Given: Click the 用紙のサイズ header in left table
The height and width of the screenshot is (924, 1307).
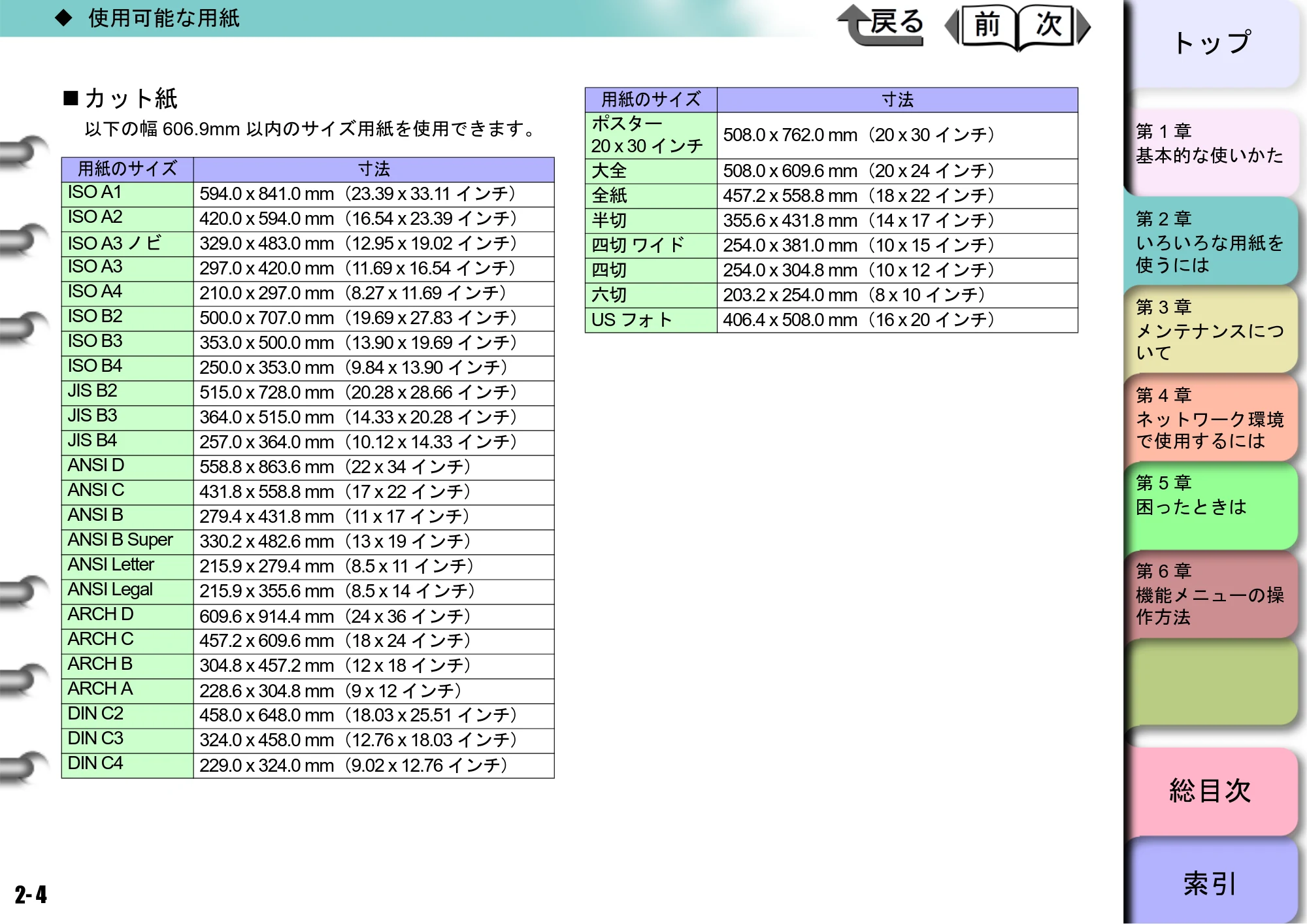Looking at the screenshot, I should 127,169.
